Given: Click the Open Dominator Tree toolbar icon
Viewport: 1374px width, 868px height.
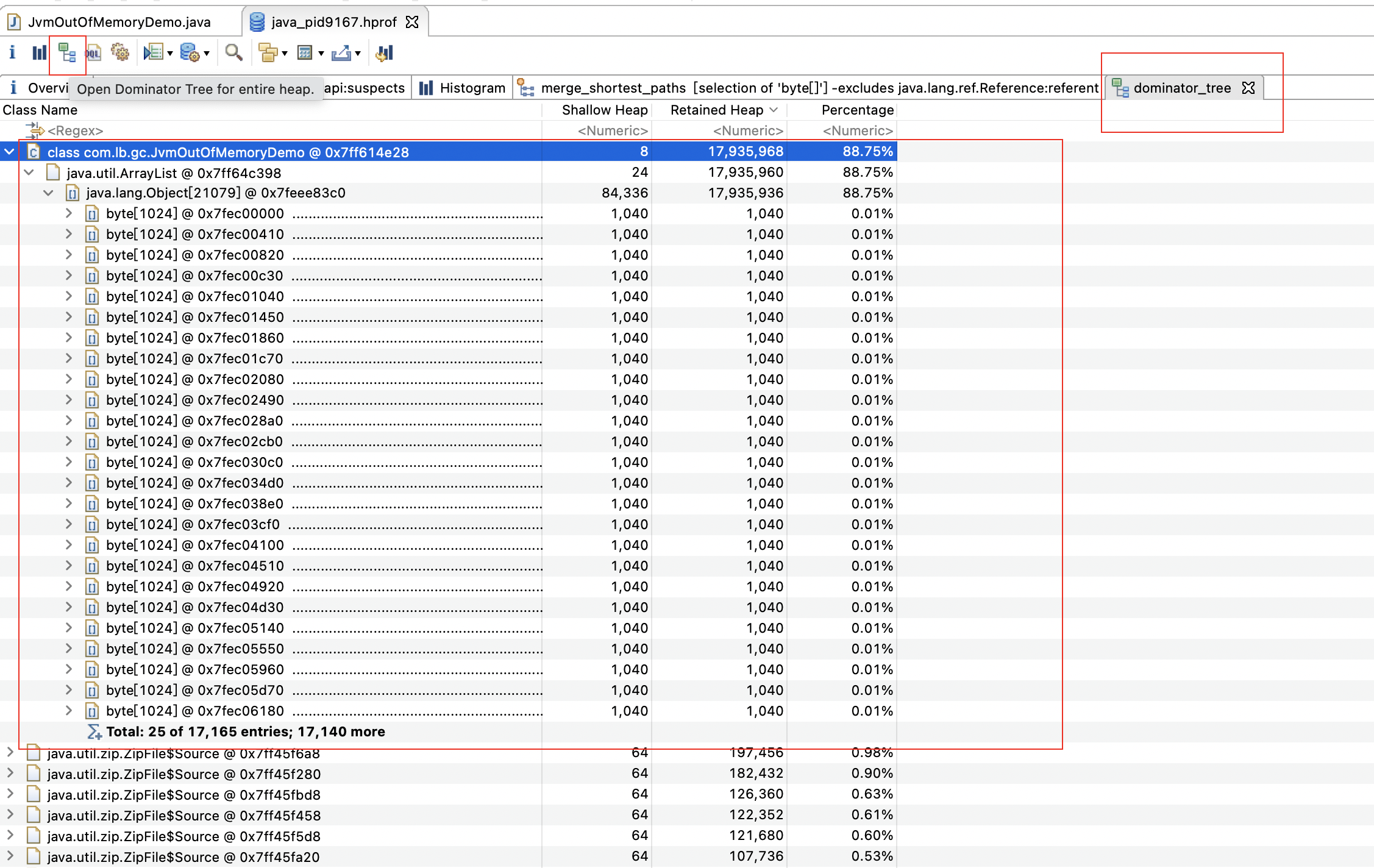Looking at the screenshot, I should [x=66, y=53].
